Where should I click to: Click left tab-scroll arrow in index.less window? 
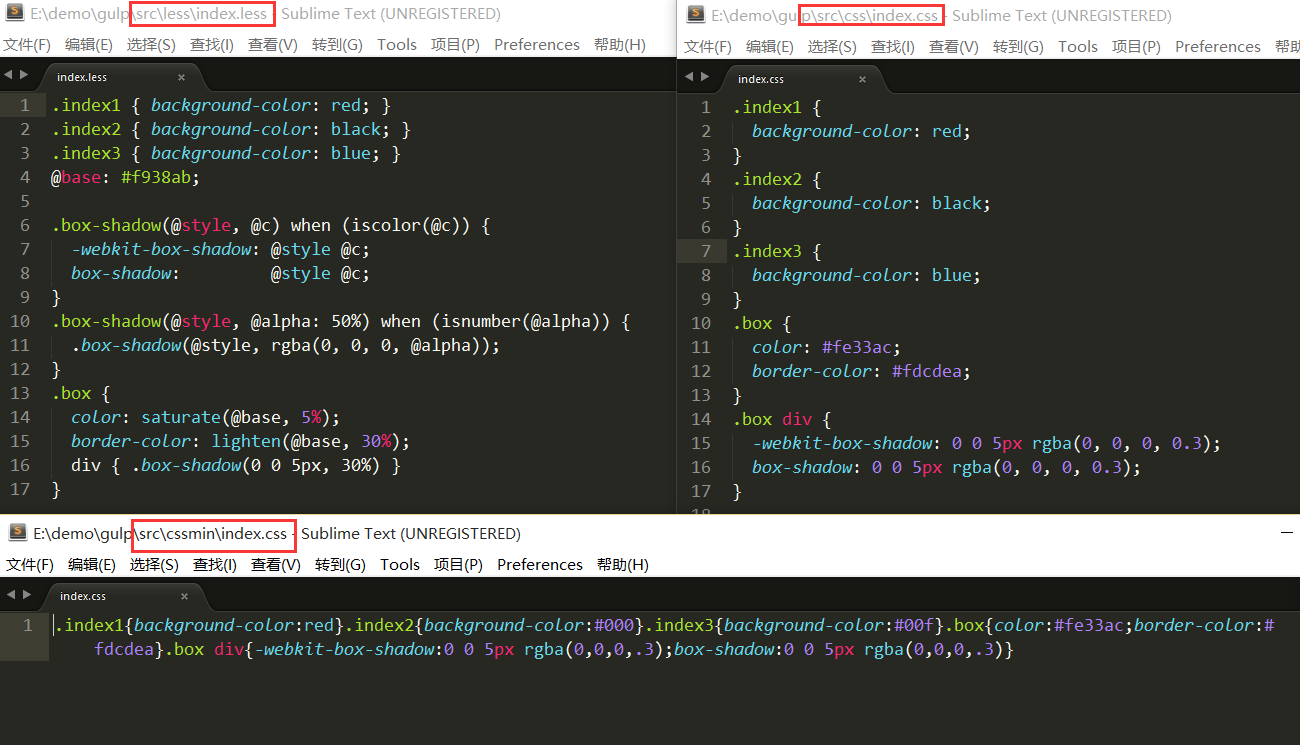[8, 76]
